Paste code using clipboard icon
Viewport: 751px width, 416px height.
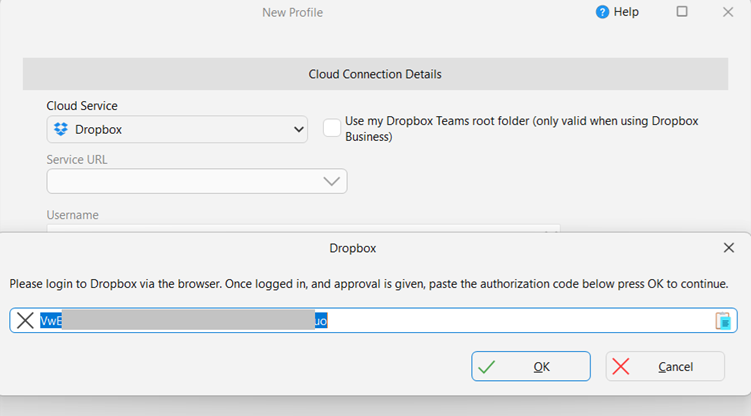[723, 321]
